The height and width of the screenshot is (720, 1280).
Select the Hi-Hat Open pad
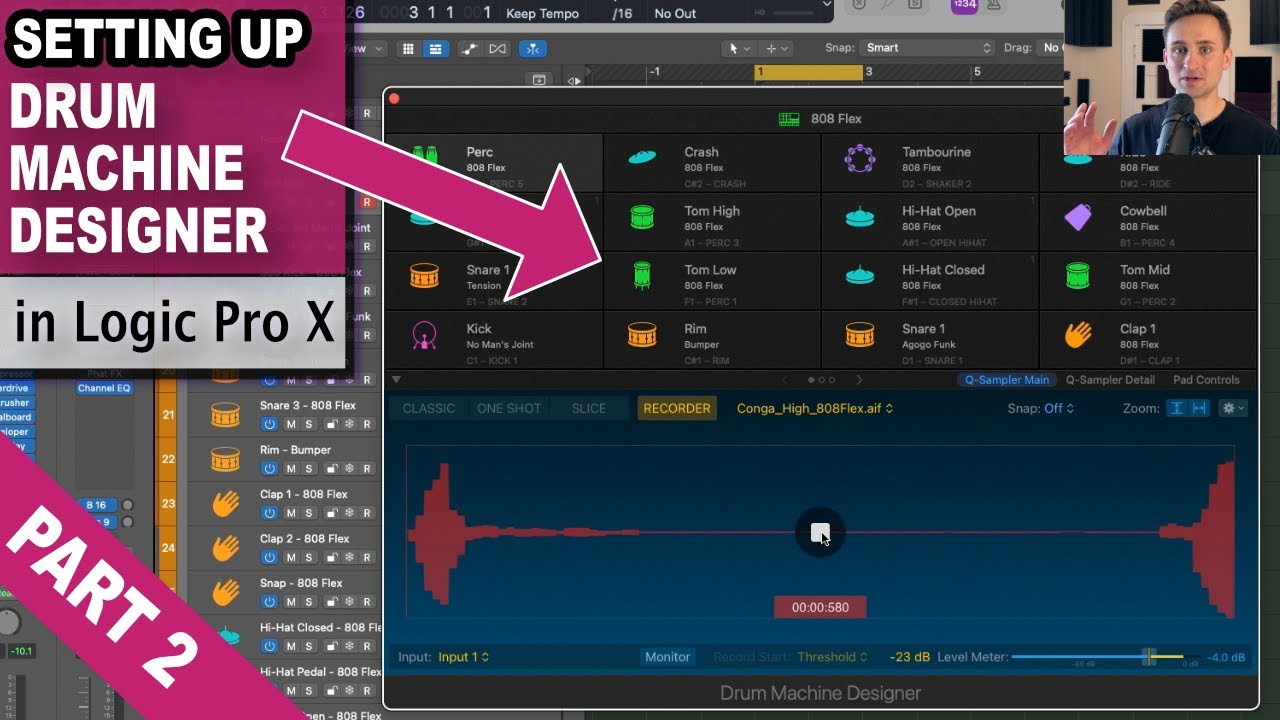pyautogui.click(x=930, y=223)
